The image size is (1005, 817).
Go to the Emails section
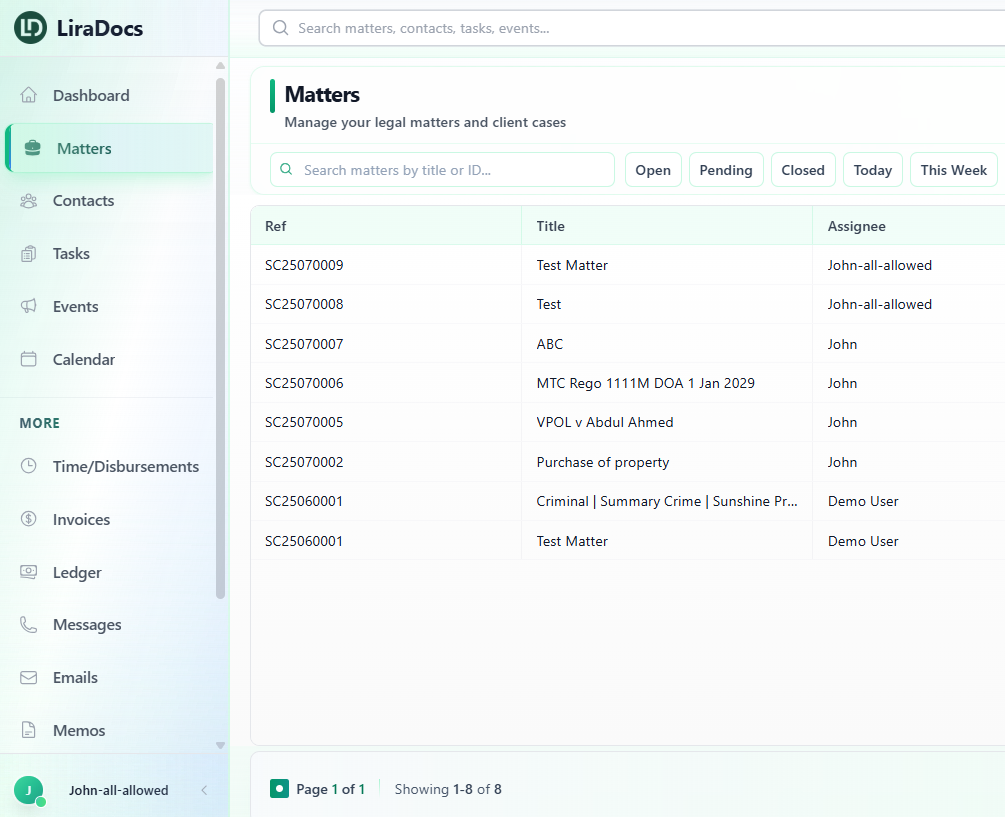point(75,678)
